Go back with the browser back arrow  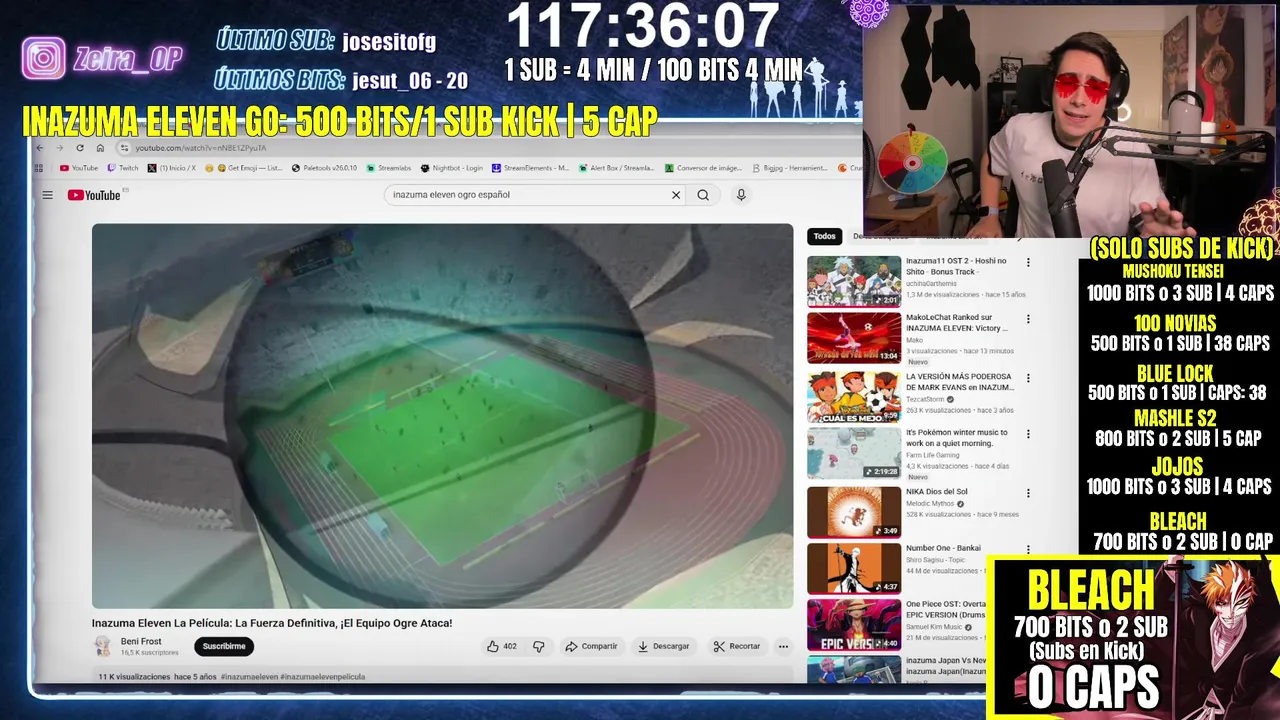(40, 148)
